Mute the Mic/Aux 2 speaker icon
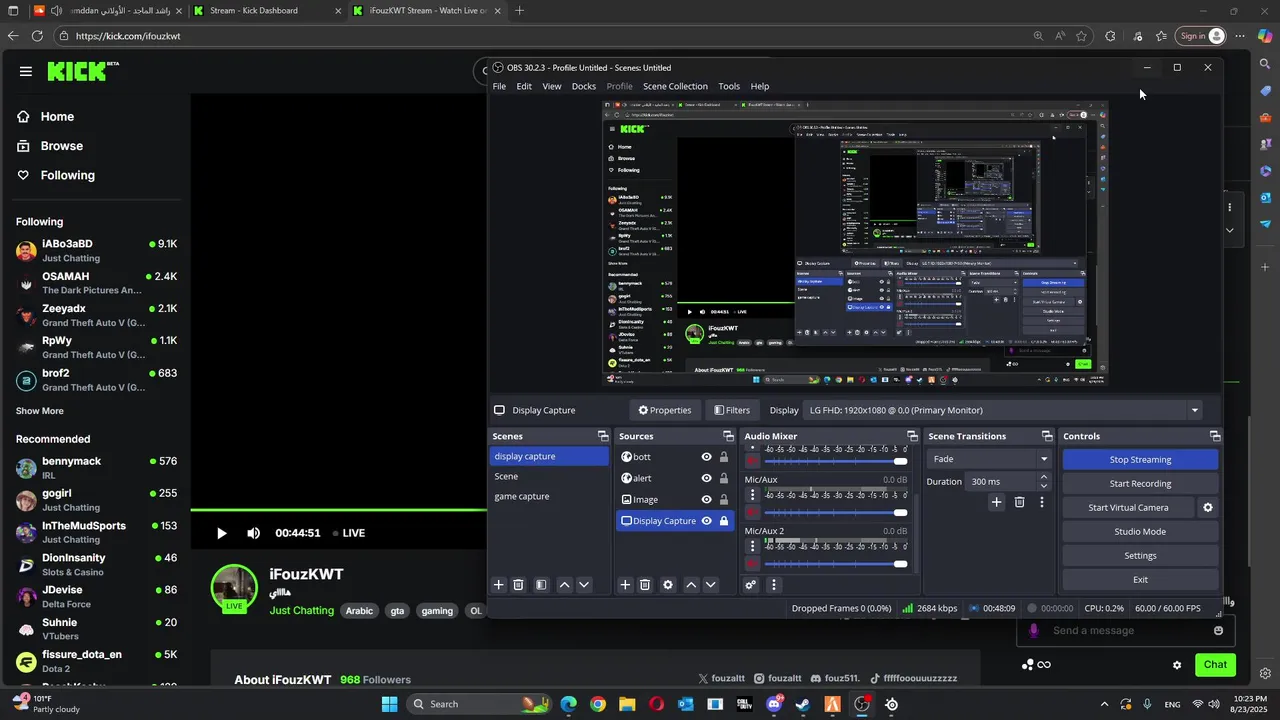 click(753, 564)
